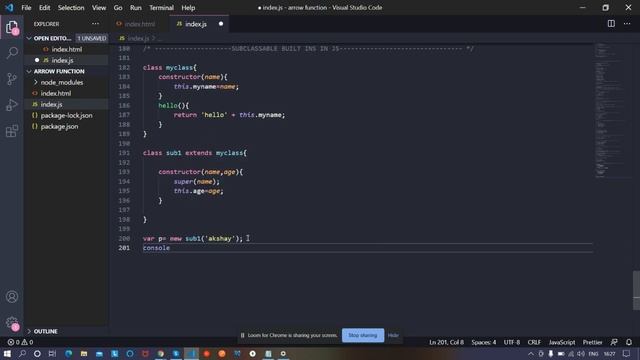
Task: Change indentation via Spaces: 4
Action: [x=484, y=342]
